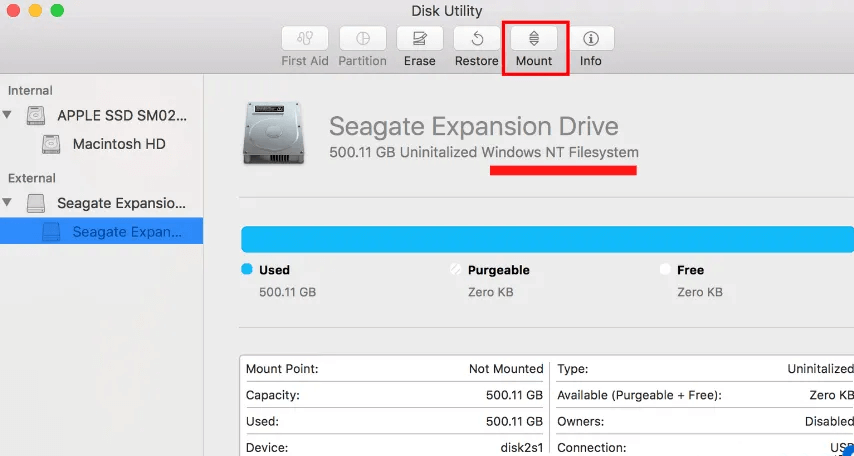Image resolution: width=854 pixels, height=456 pixels.
Task: Click the Partition toolbar icon
Action: (x=362, y=39)
